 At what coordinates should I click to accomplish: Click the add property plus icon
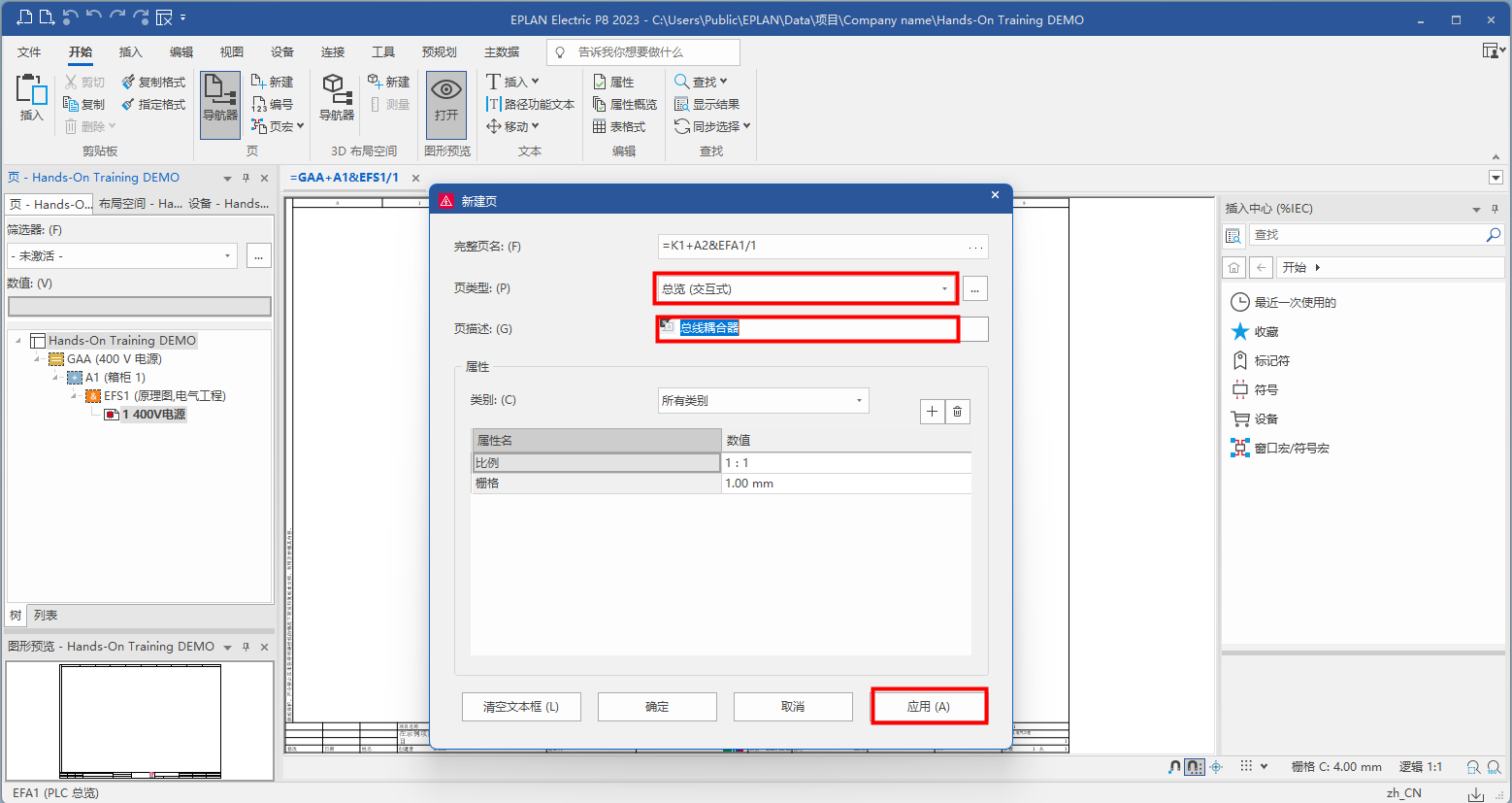pyautogui.click(x=932, y=412)
